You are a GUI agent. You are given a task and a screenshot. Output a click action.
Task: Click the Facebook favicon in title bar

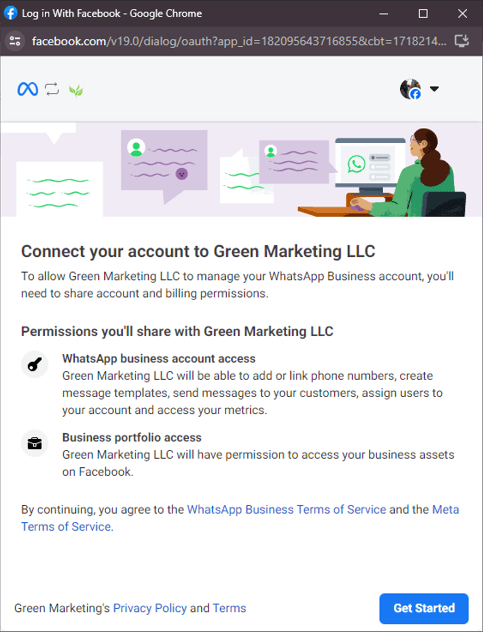point(10,13)
